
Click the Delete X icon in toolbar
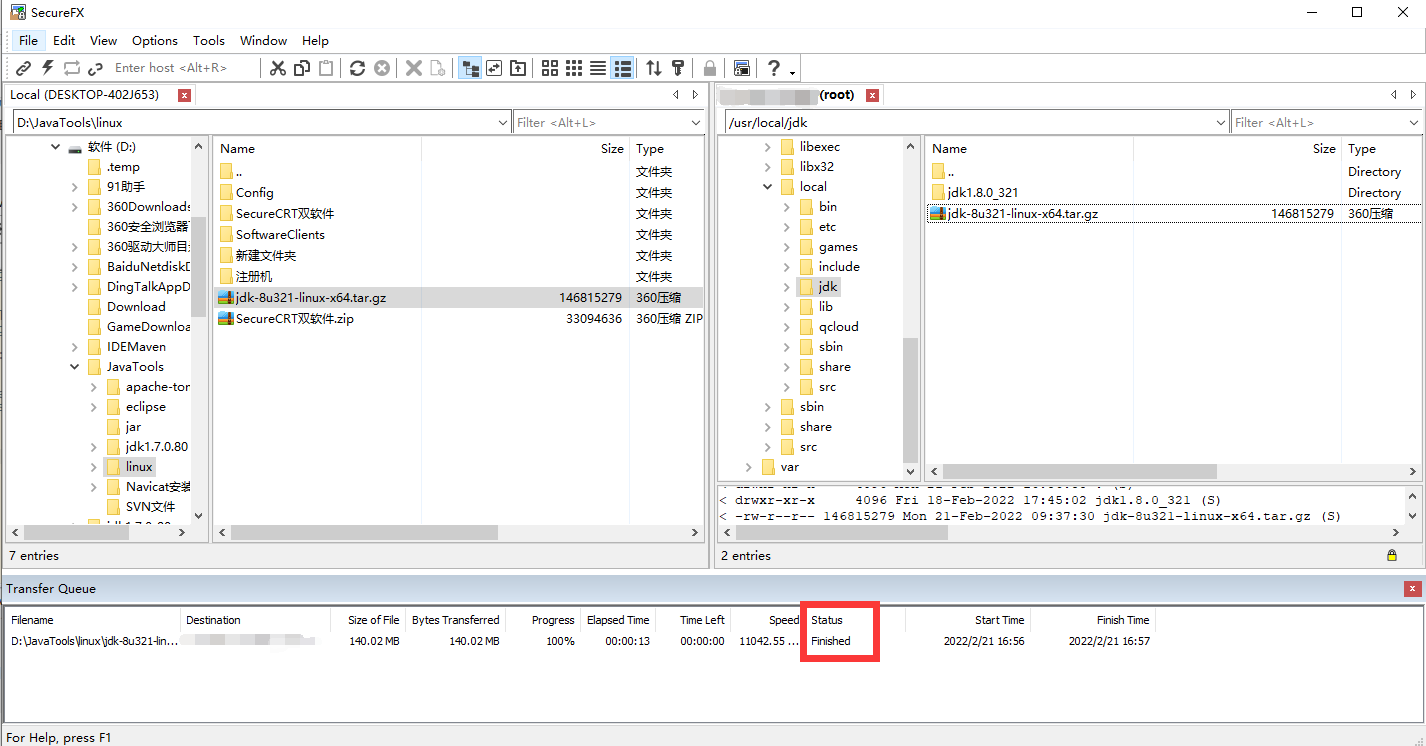pos(413,68)
